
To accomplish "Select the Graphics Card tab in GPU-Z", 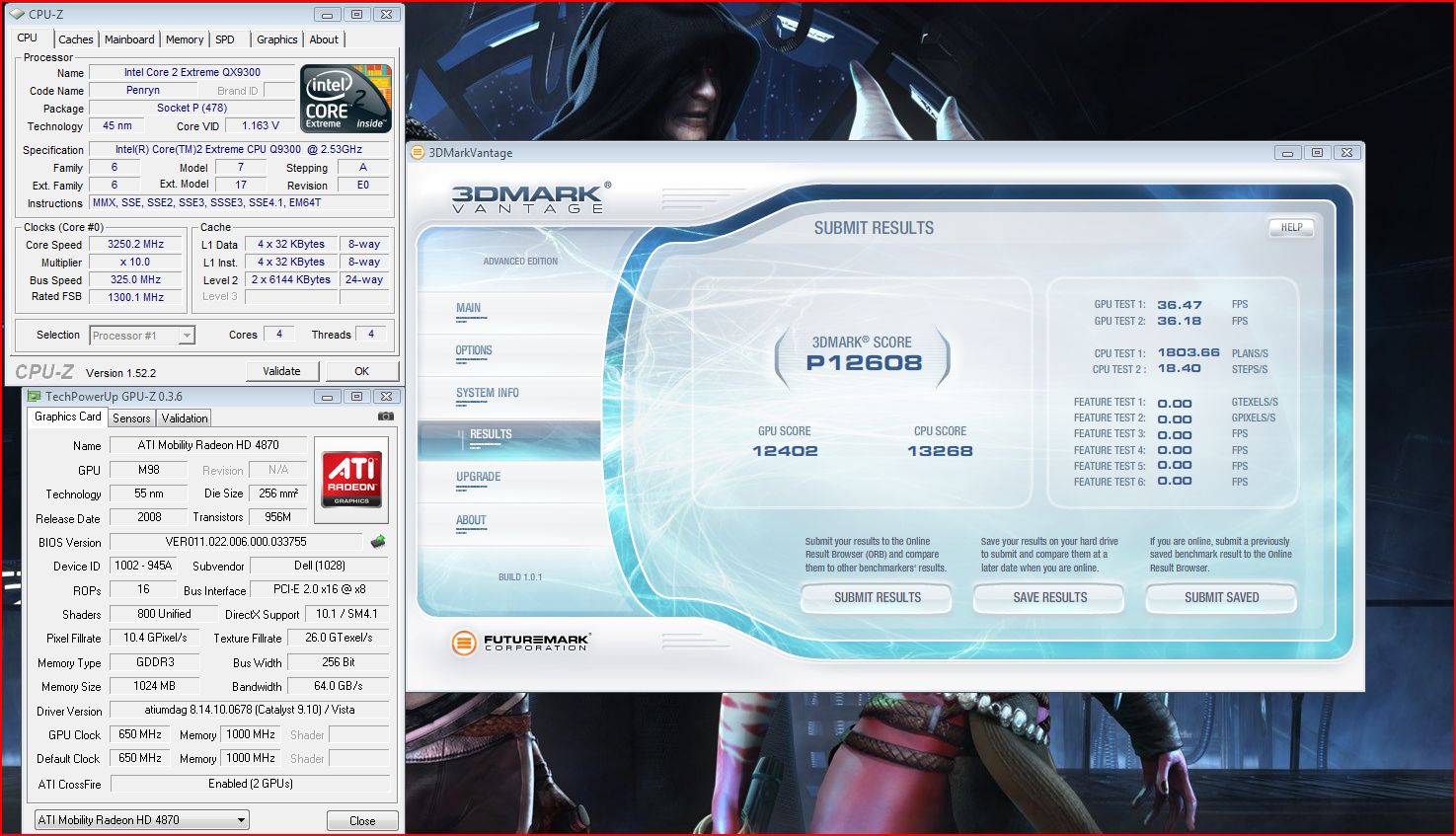I will pos(68,417).
